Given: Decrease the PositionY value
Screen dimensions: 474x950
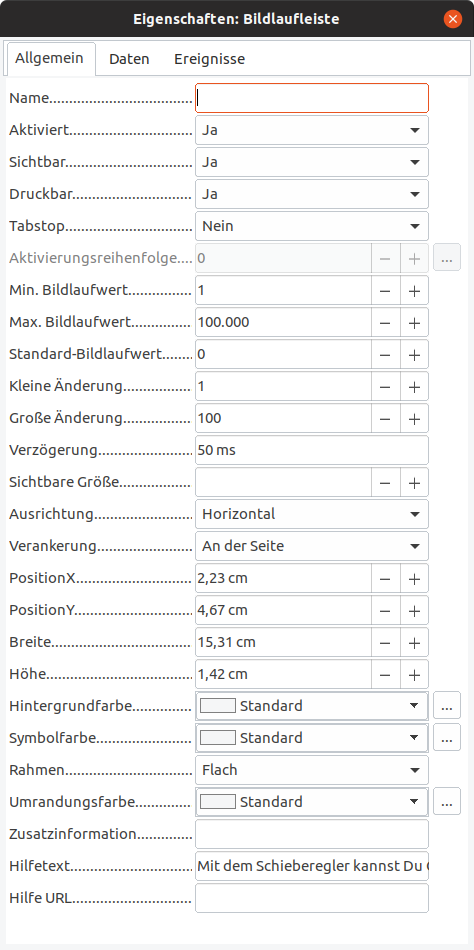Looking at the screenshot, I should click(x=386, y=610).
